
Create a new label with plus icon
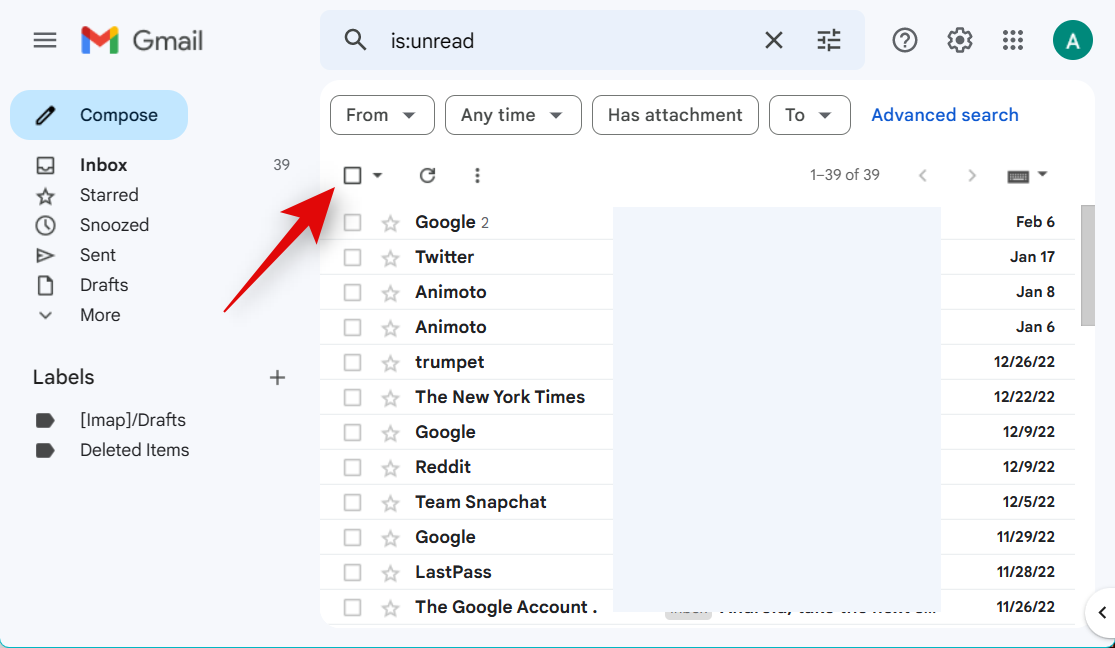278,377
